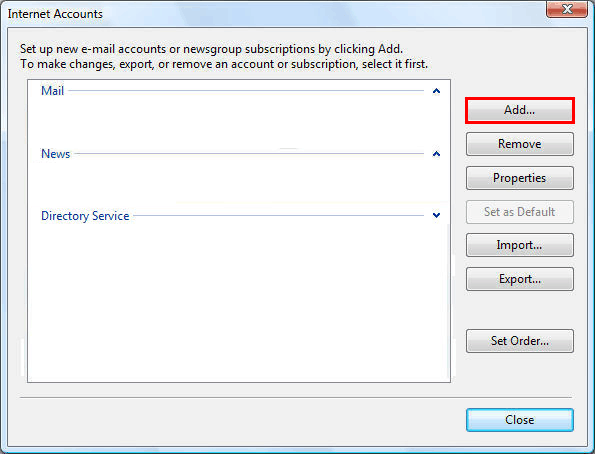
Task: Click the instruction text about clicking Add
Action: [211, 49]
